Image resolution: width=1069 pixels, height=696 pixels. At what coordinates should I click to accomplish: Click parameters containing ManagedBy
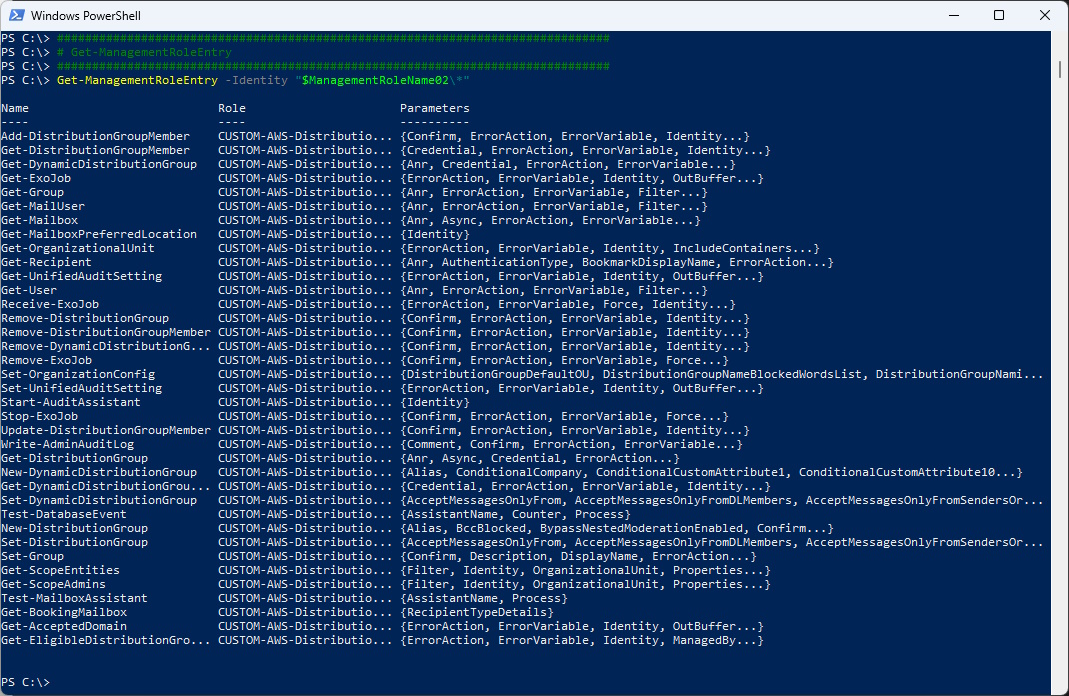582,640
